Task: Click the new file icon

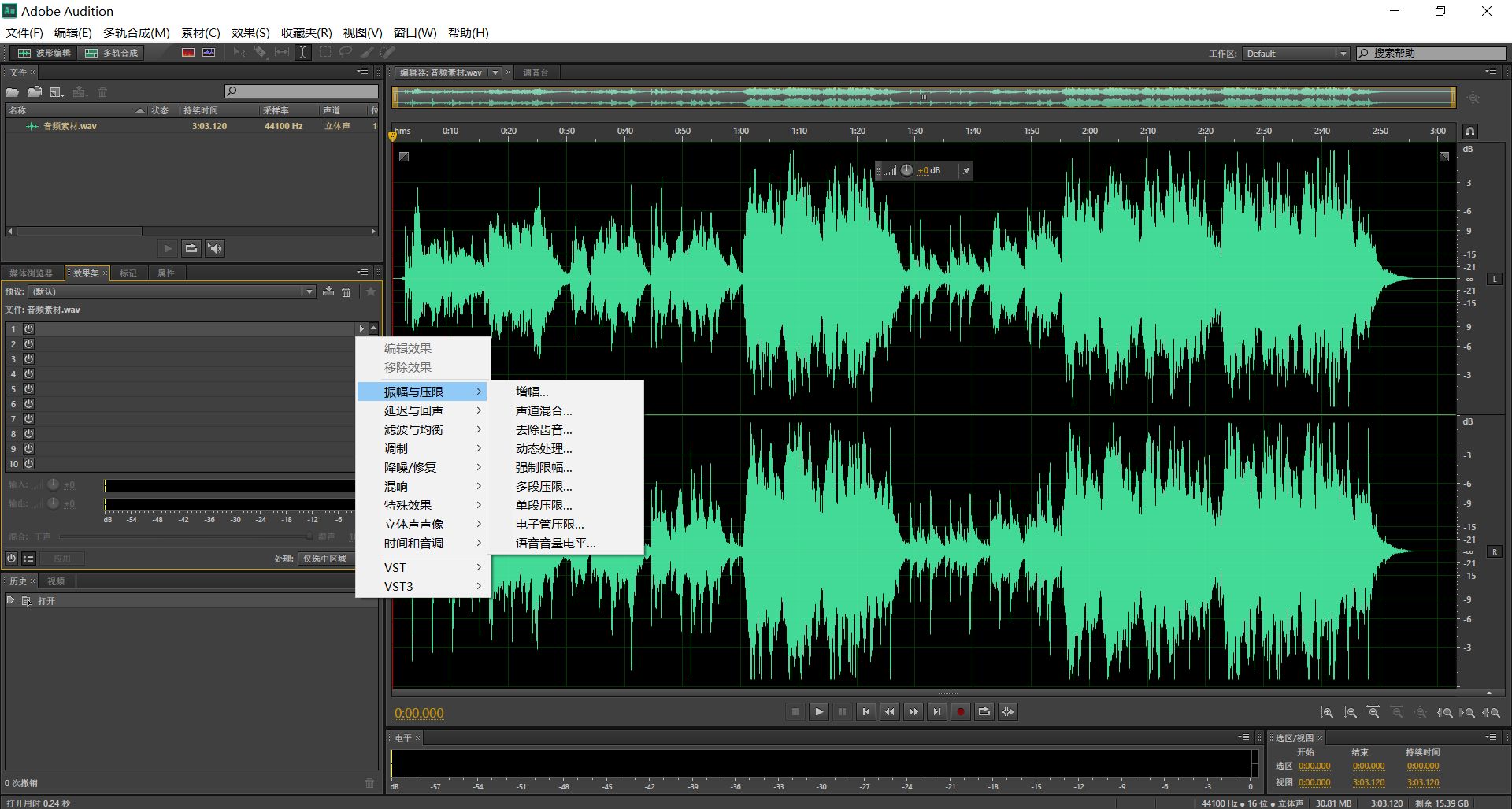Action: 57,92
